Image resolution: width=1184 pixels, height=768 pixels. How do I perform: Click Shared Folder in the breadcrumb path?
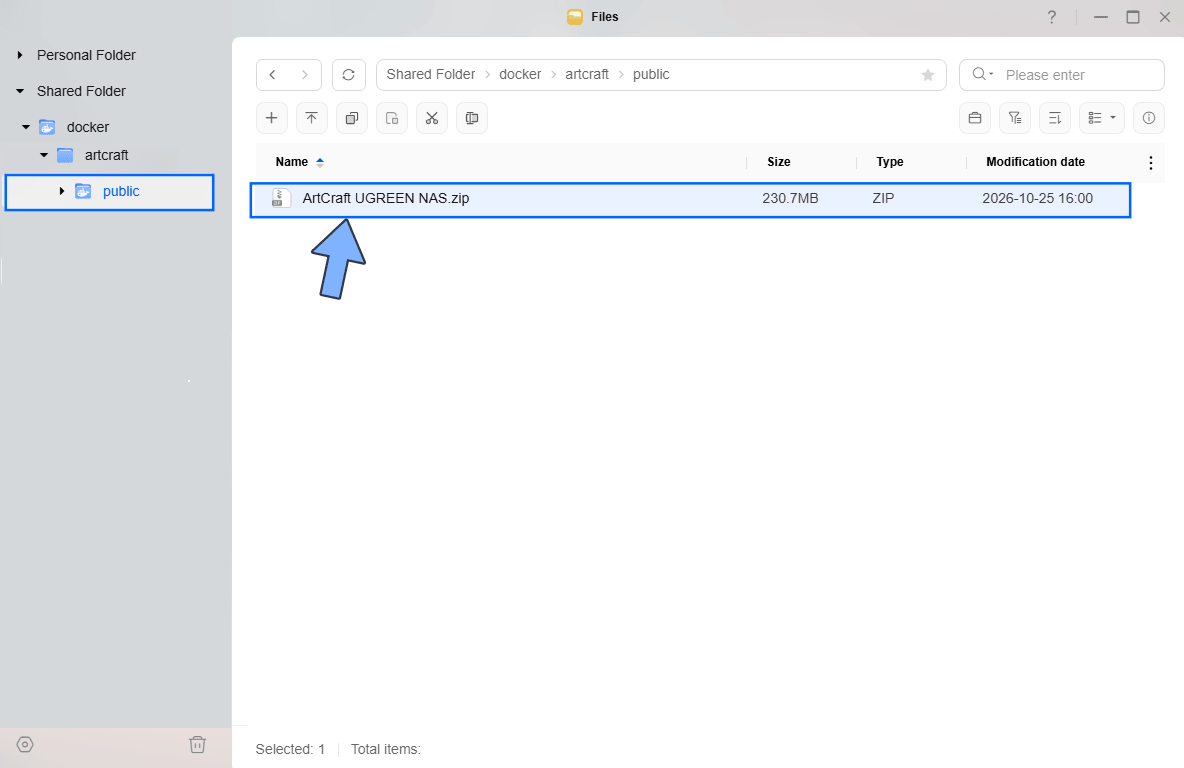coord(430,74)
